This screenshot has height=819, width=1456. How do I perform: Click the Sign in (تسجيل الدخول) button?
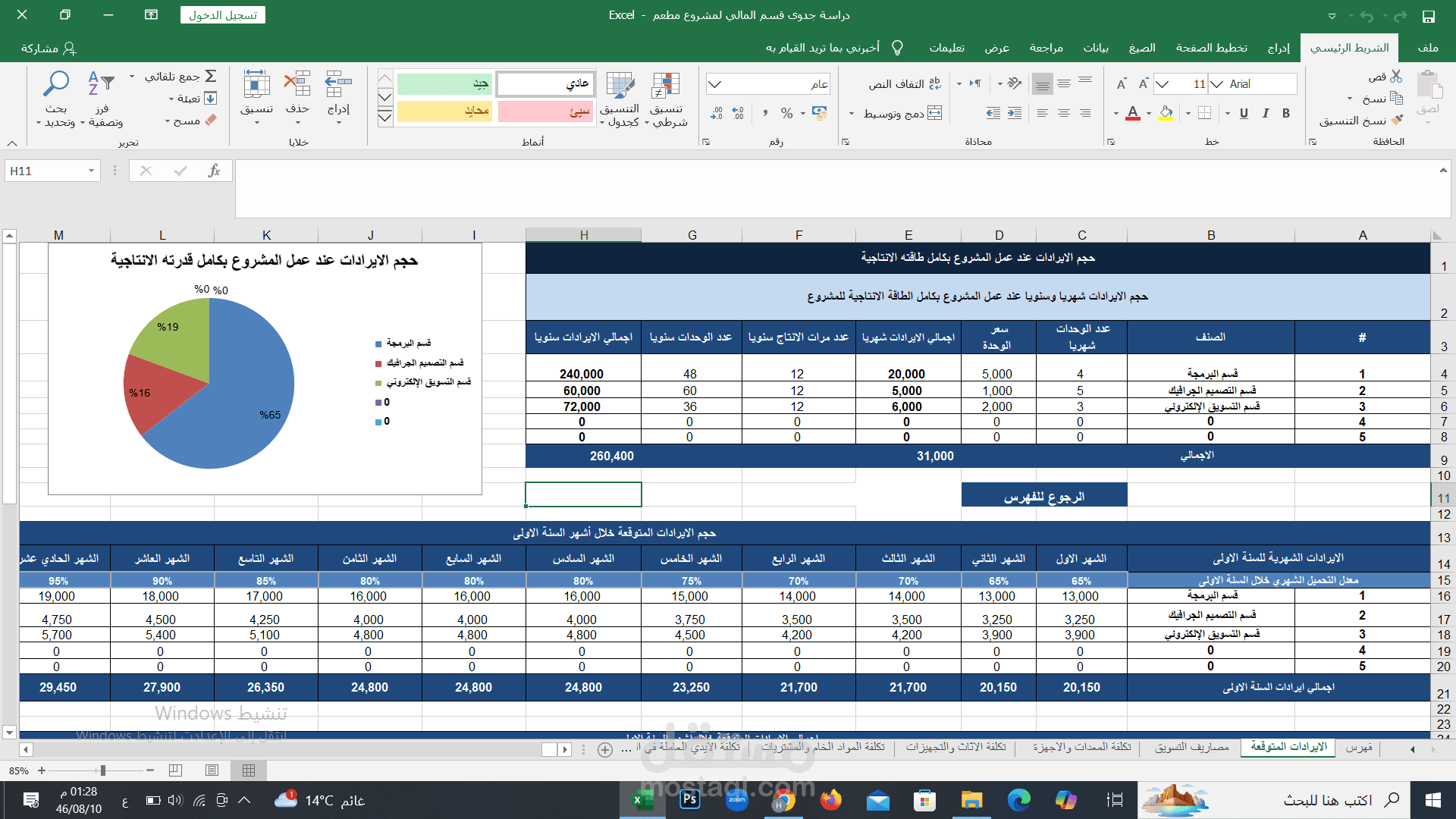coord(223,15)
